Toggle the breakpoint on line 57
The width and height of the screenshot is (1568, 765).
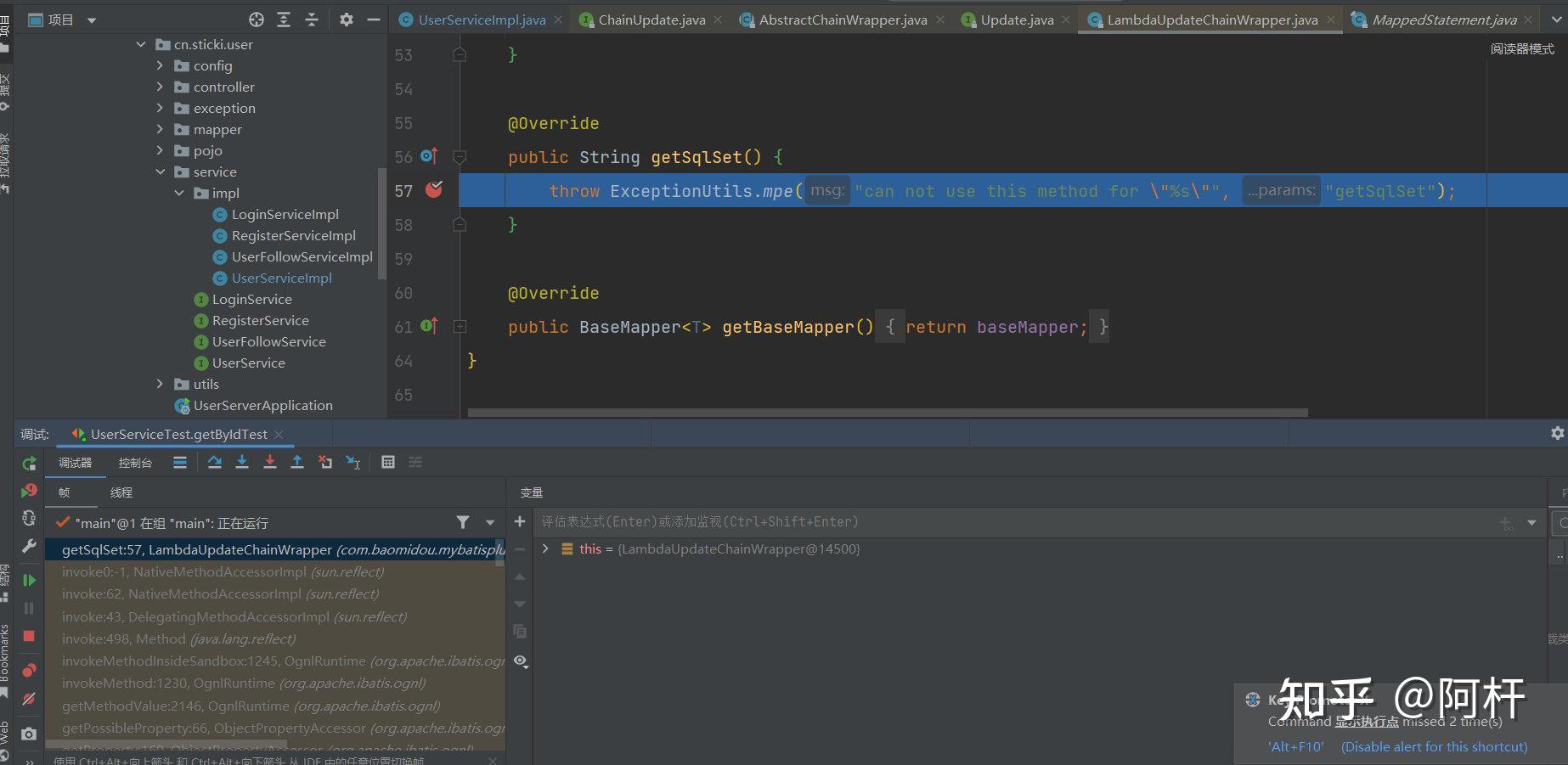434,190
